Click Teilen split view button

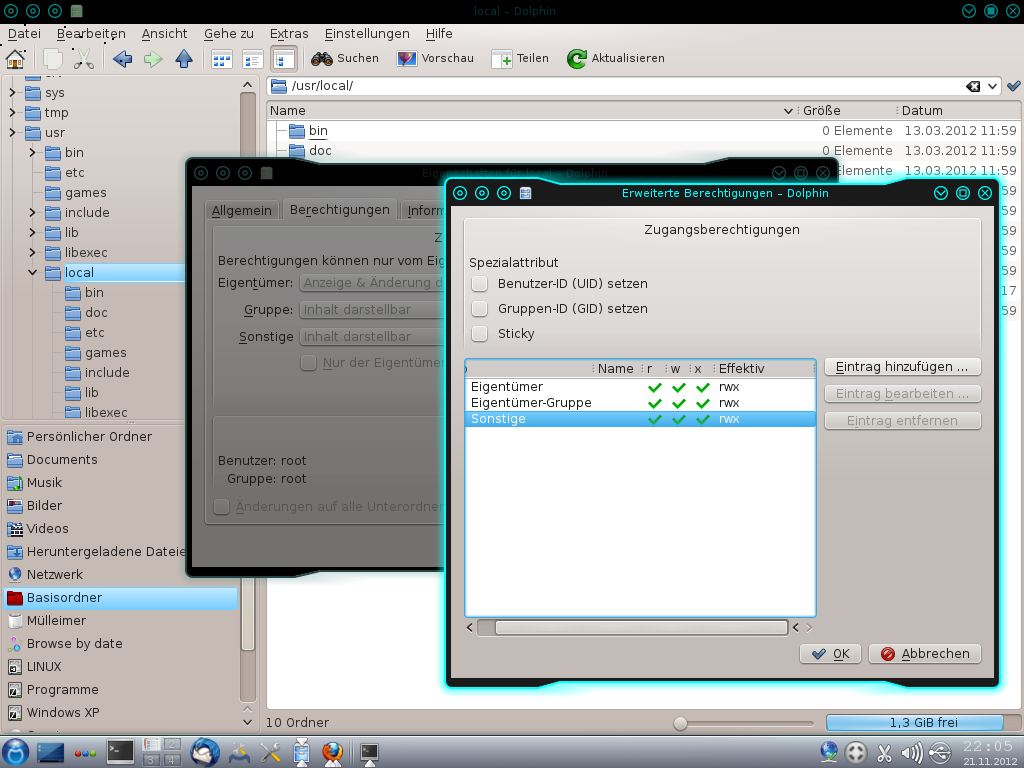(520, 58)
